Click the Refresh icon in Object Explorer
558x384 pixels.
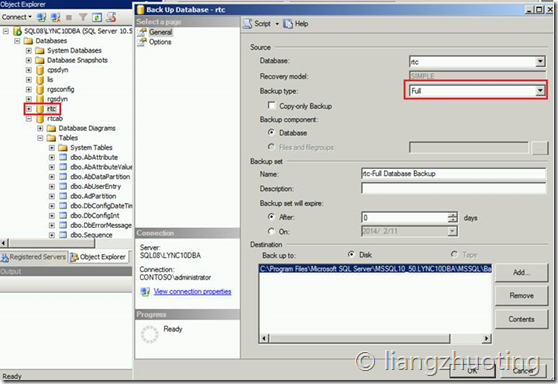(97, 17)
